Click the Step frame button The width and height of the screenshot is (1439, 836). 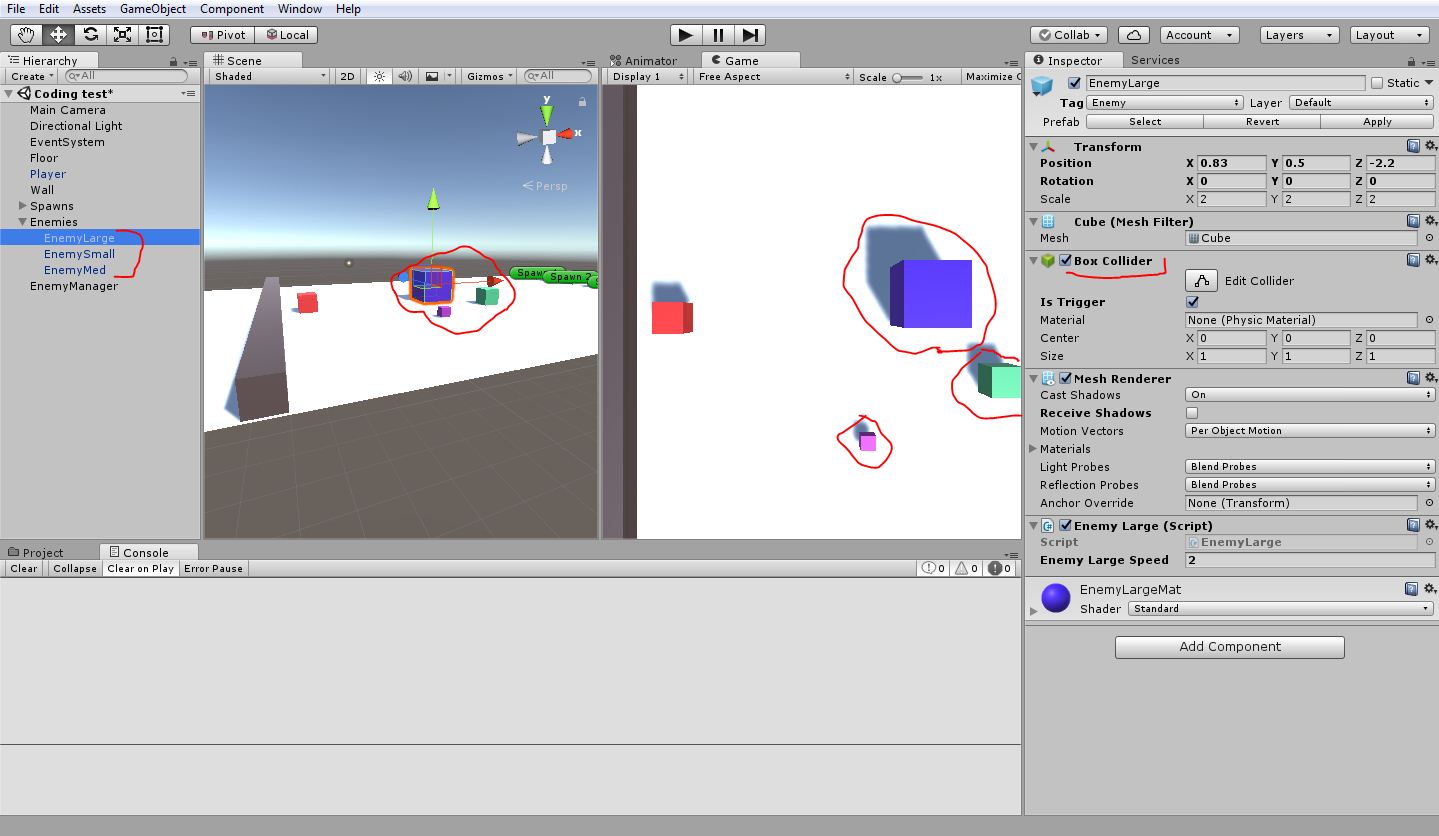[x=751, y=34]
